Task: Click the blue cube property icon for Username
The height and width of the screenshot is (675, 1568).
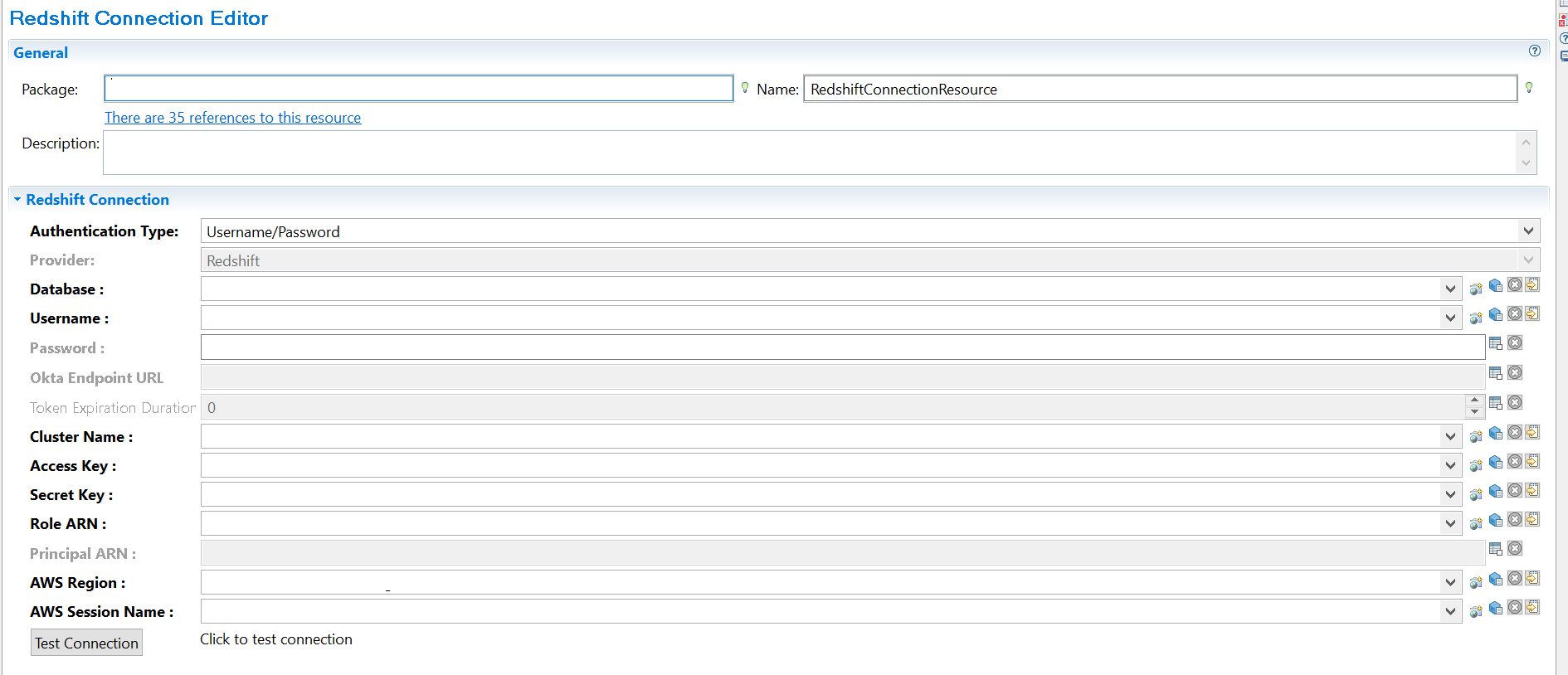Action: coord(1496,314)
